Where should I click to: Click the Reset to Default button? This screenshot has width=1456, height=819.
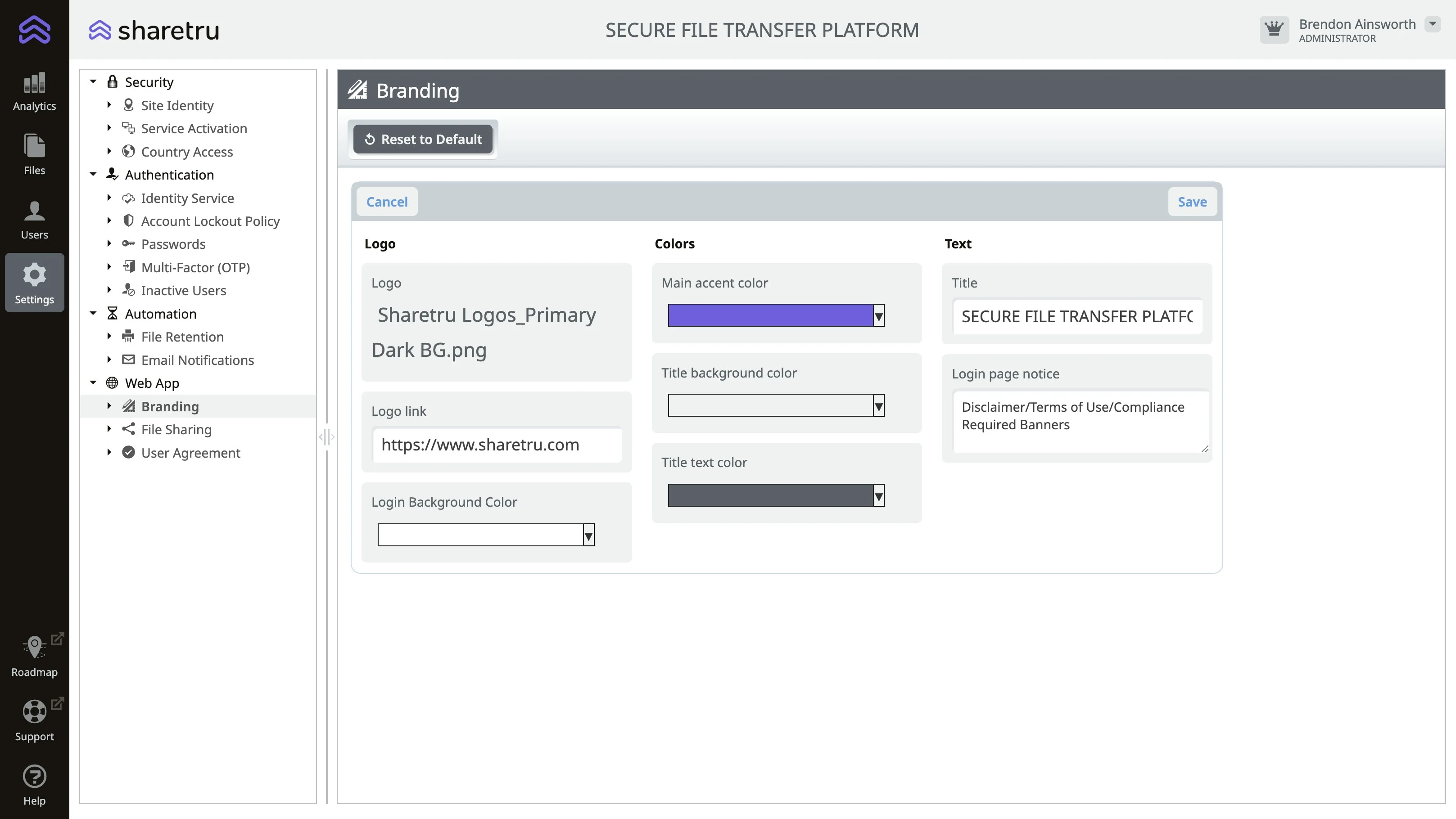(423, 139)
